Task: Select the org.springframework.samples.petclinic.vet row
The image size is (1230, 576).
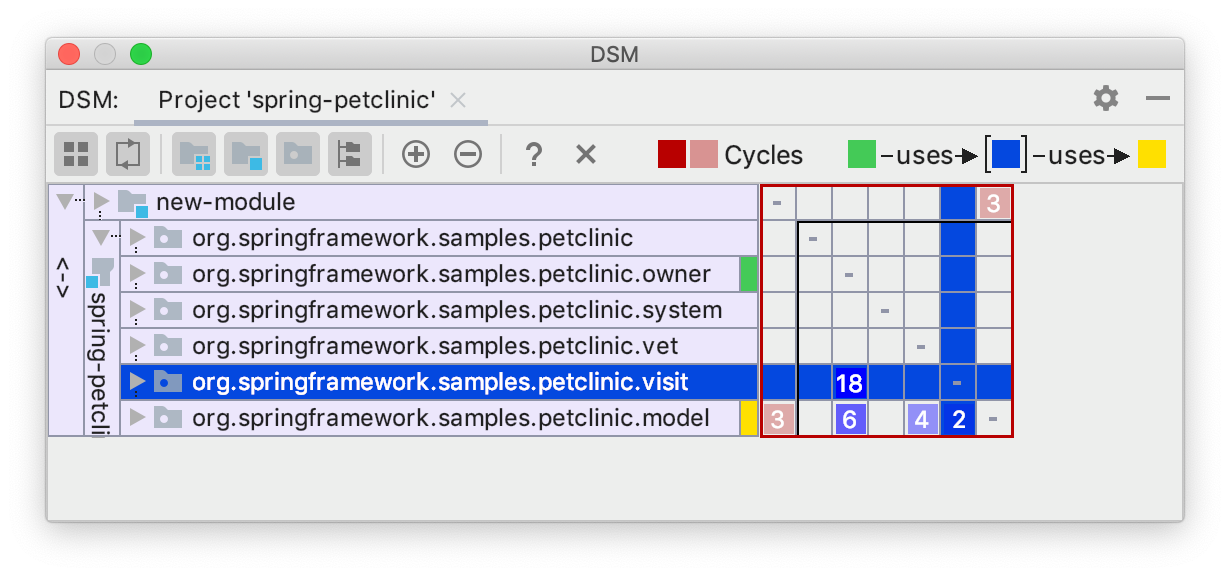Action: [435, 346]
